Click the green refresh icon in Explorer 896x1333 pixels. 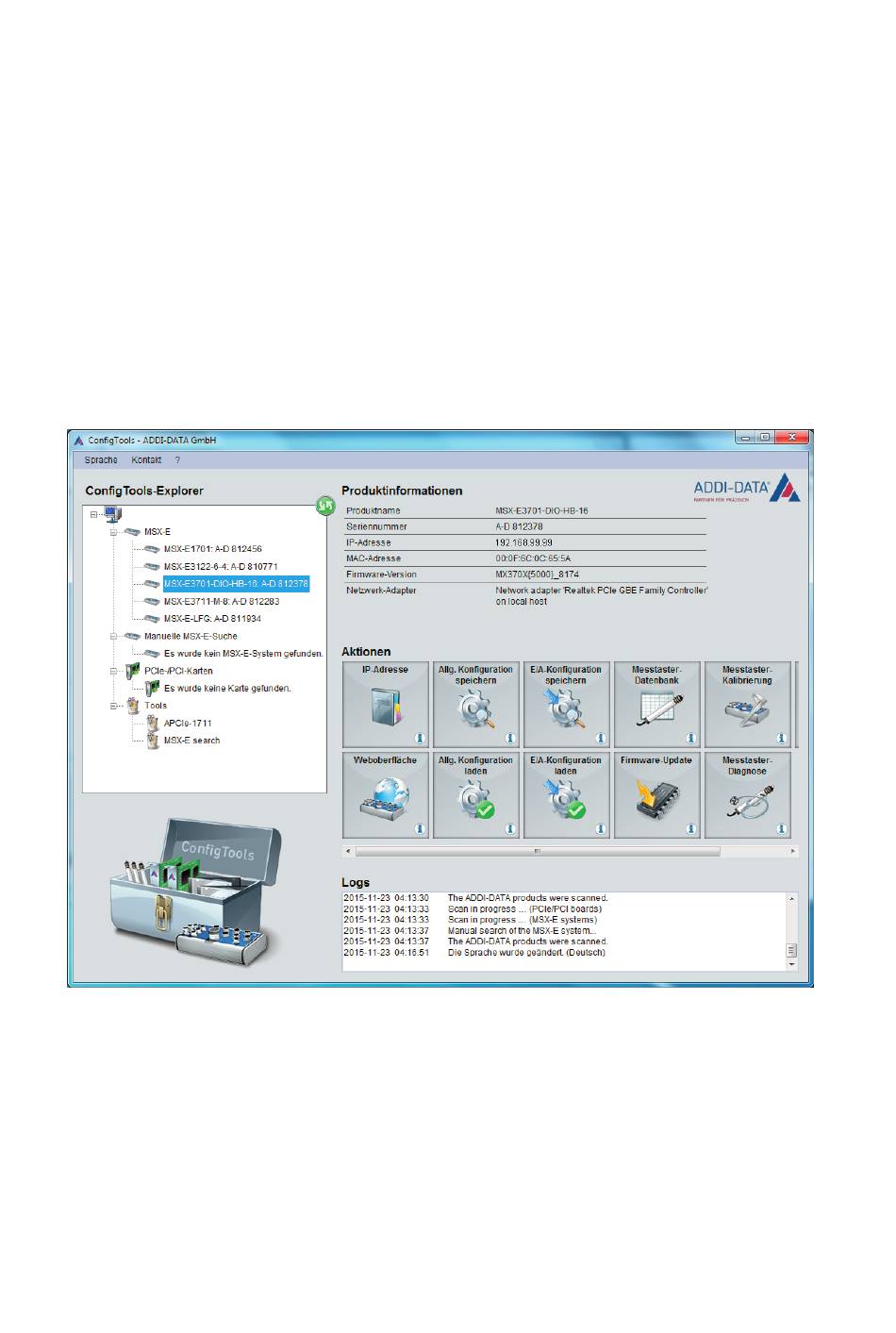[x=325, y=507]
